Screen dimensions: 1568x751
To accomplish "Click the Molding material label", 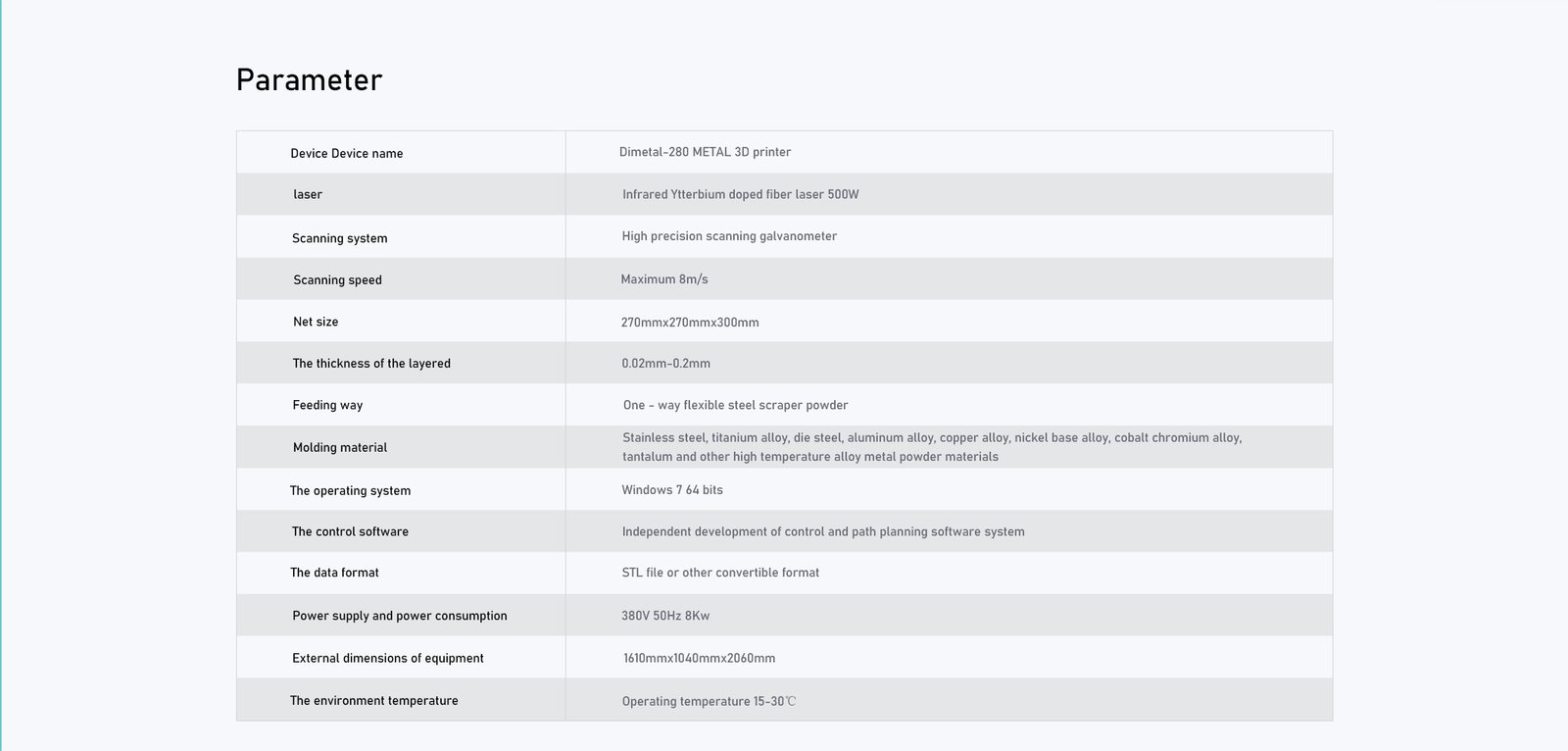I will [340, 448].
